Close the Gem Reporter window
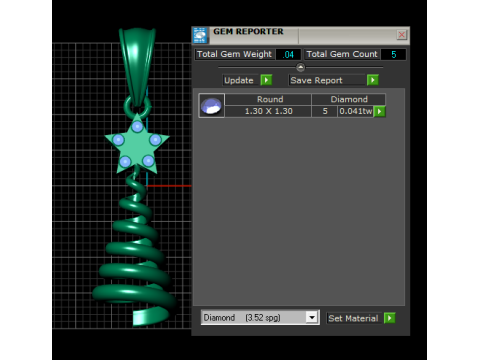Viewport: 480px width, 360px height. (402, 35)
